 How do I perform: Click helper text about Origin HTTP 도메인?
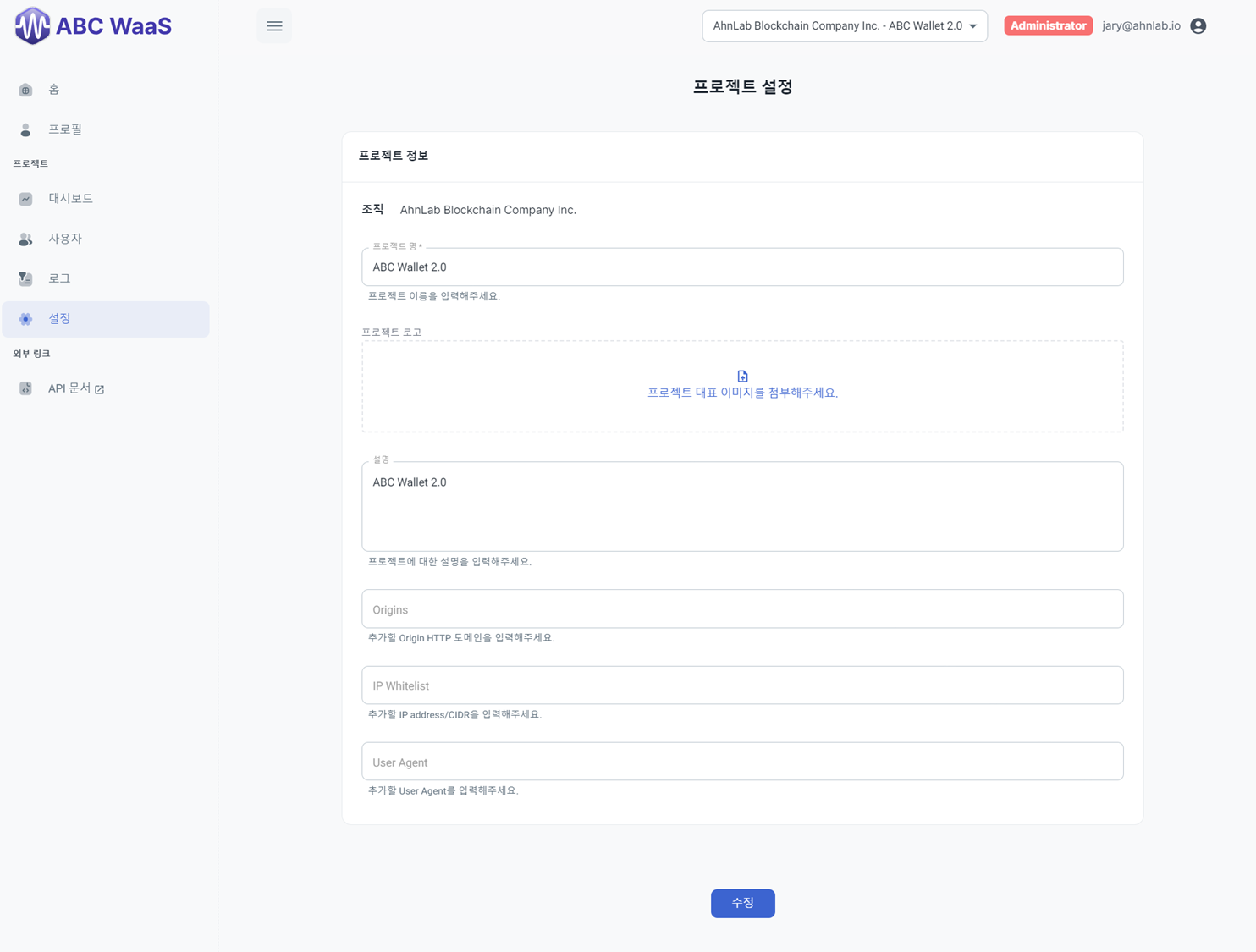click(461, 638)
